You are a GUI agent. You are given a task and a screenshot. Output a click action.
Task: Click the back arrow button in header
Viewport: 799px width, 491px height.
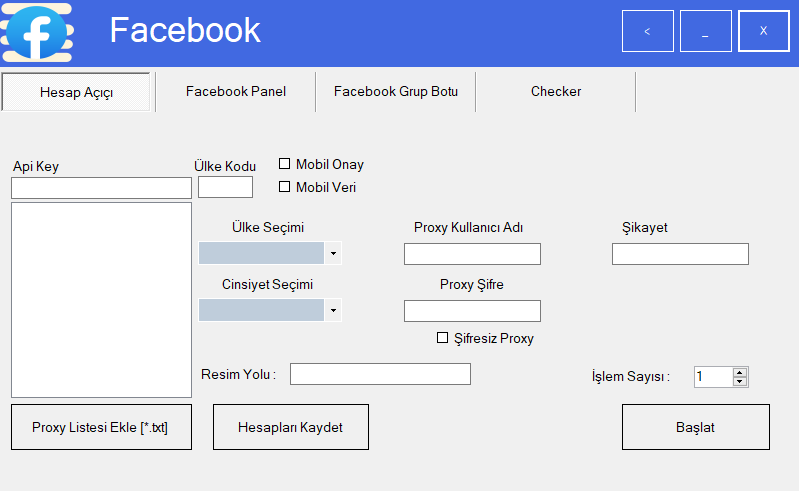(x=648, y=31)
